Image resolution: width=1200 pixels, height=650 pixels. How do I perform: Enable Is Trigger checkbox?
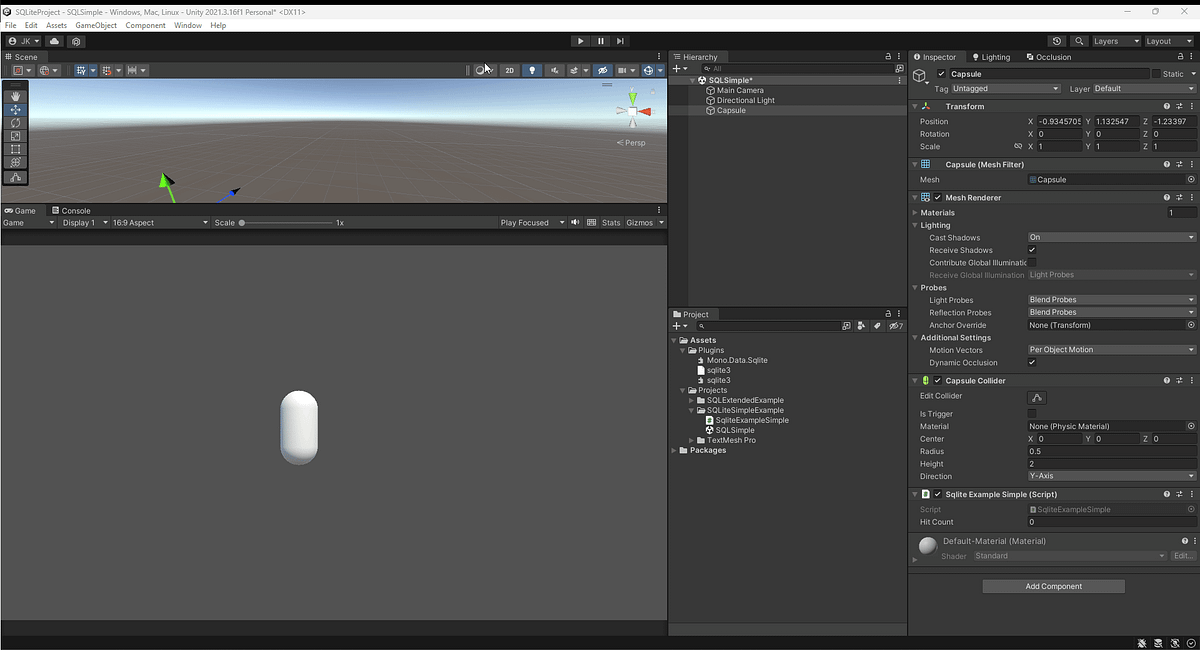coord(1032,413)
